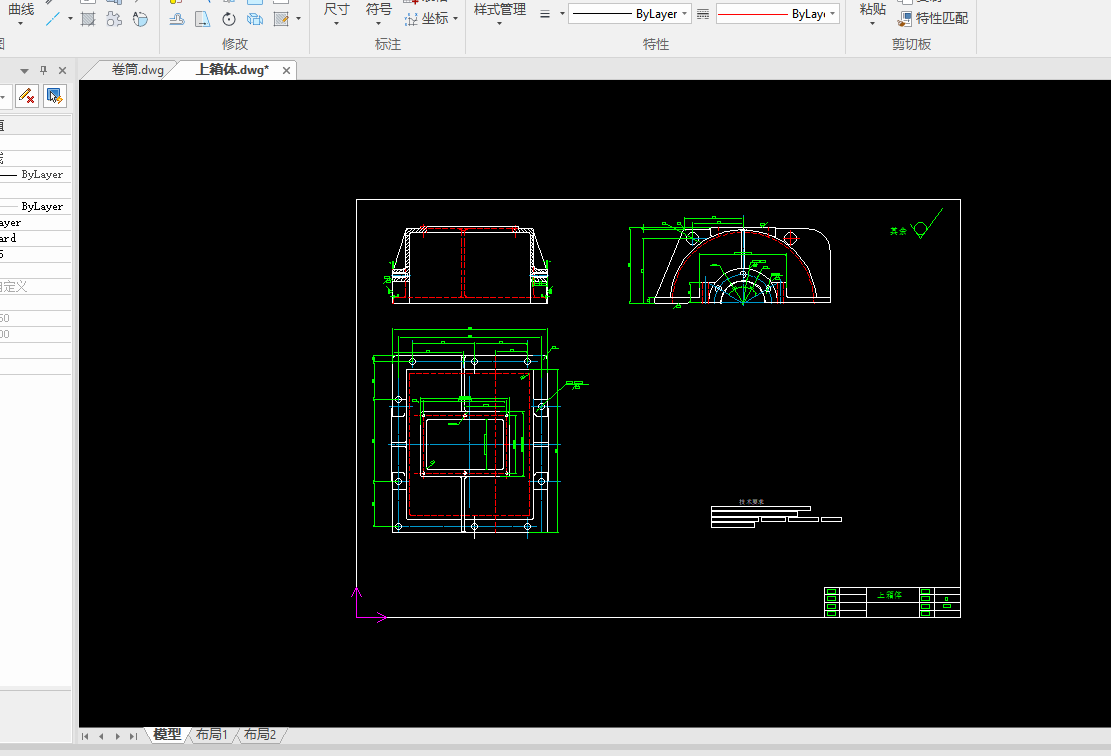The width and height of the screenshot is (1111, 756).
Task: Toggle auto-hide pin on properties panel
Action: pyautogui.click(x=43, y=70)
